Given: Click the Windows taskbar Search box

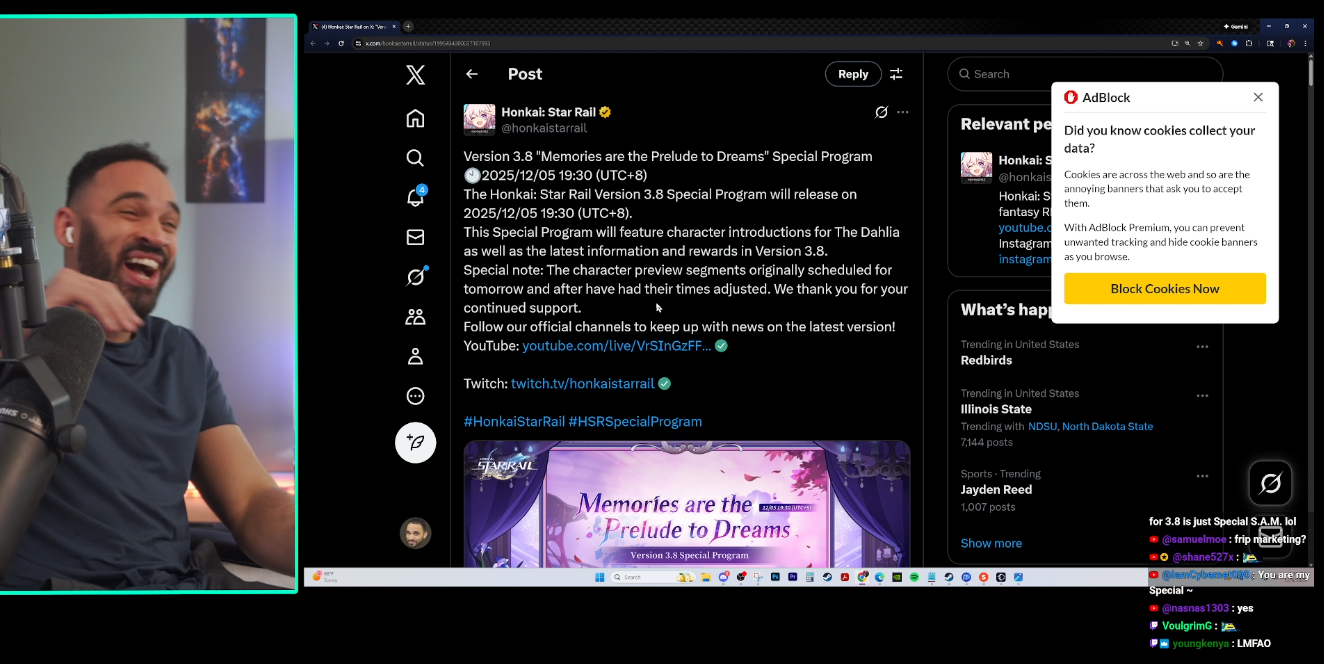Looking at the screenshot, I should (652, 577).
